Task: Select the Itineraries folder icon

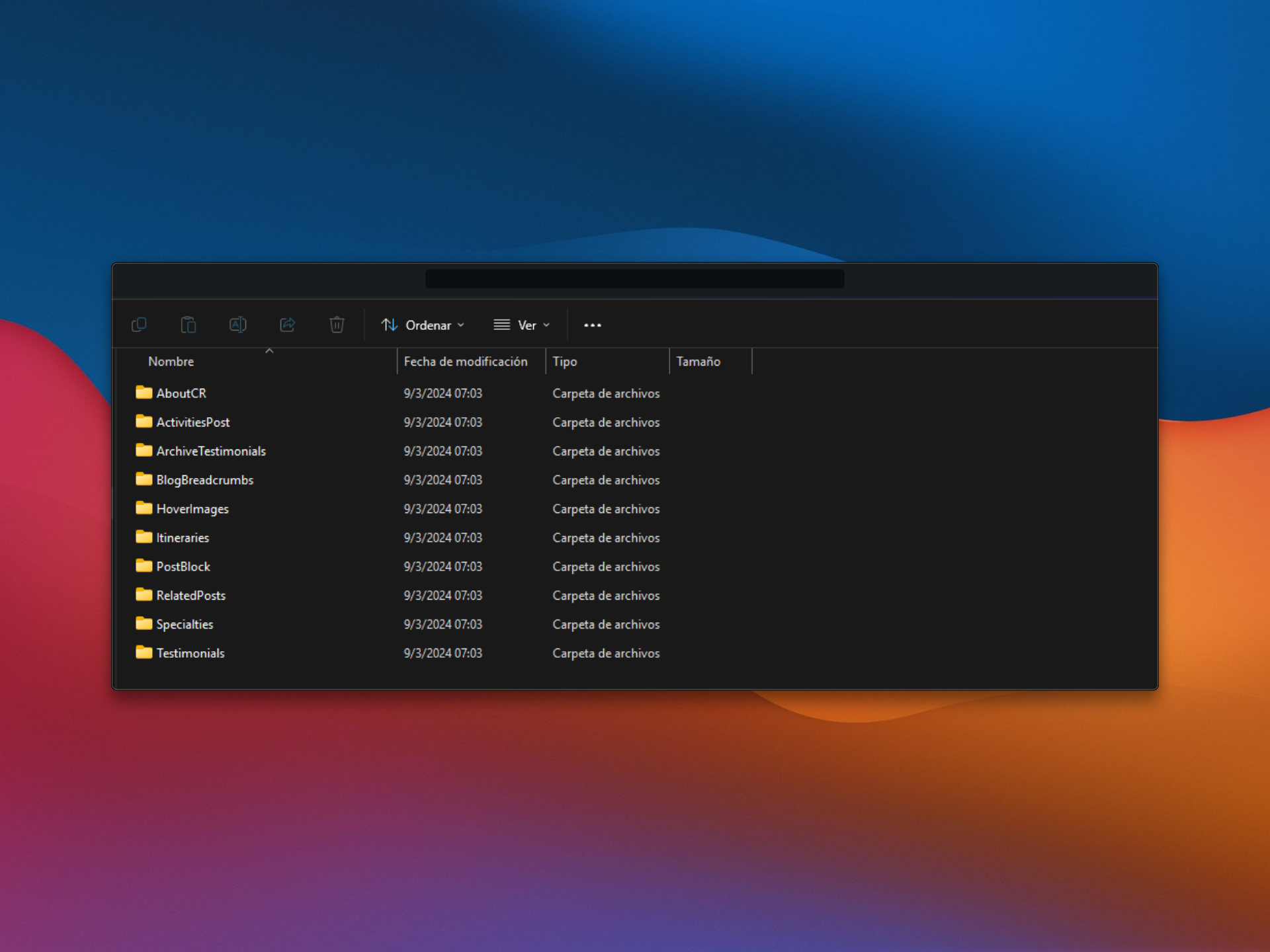Action: [x=144, y=537]
